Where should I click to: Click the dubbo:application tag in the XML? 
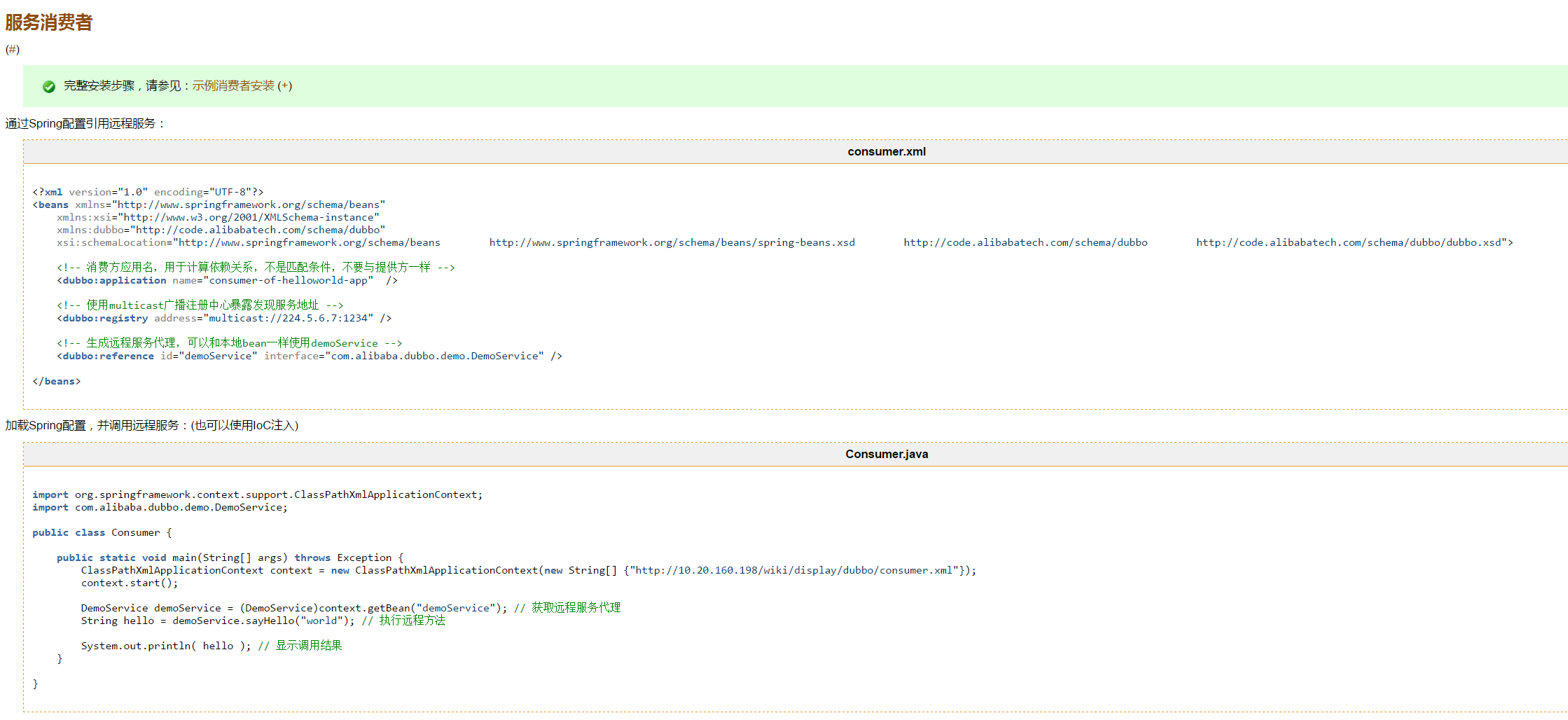[x=114, y=280]
